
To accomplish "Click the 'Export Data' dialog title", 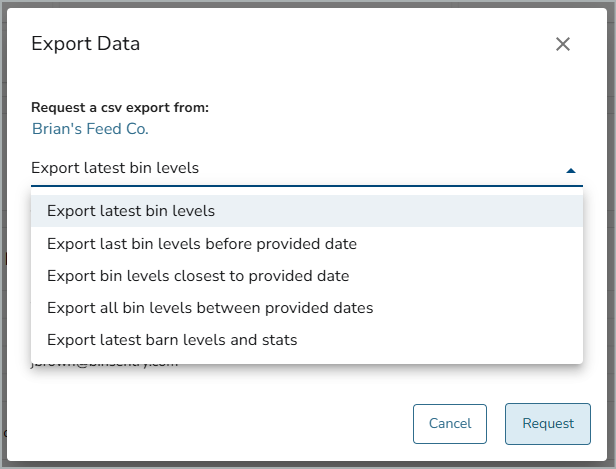I will (x=86, y=44).
